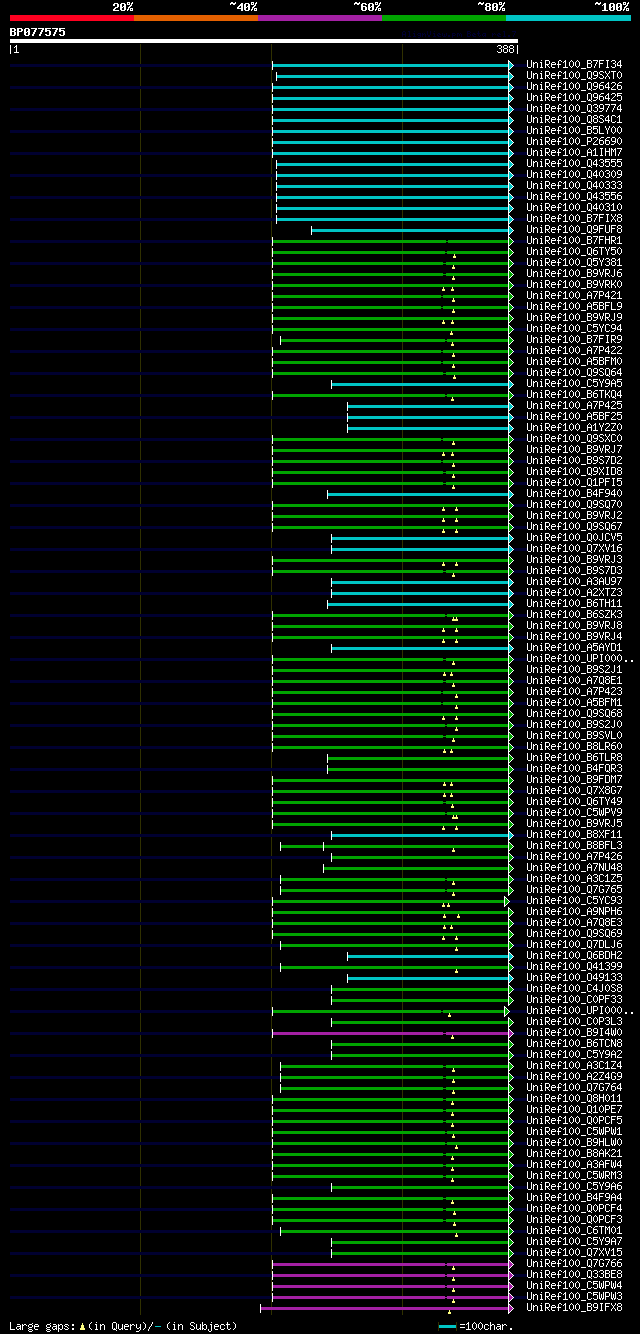The image size is (640, 1334).
Task: Select UniRef100_A5BFM0 label
Action: [574, 362]
